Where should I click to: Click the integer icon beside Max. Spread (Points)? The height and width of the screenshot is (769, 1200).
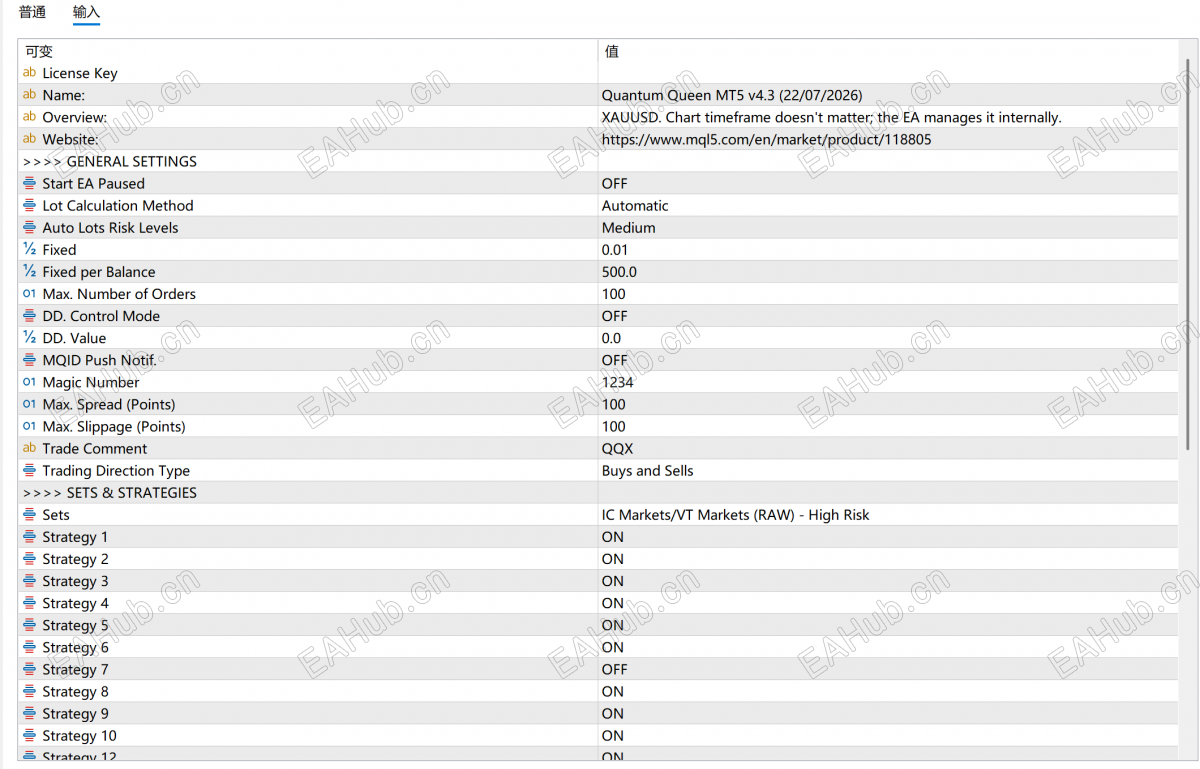point(29,404)
